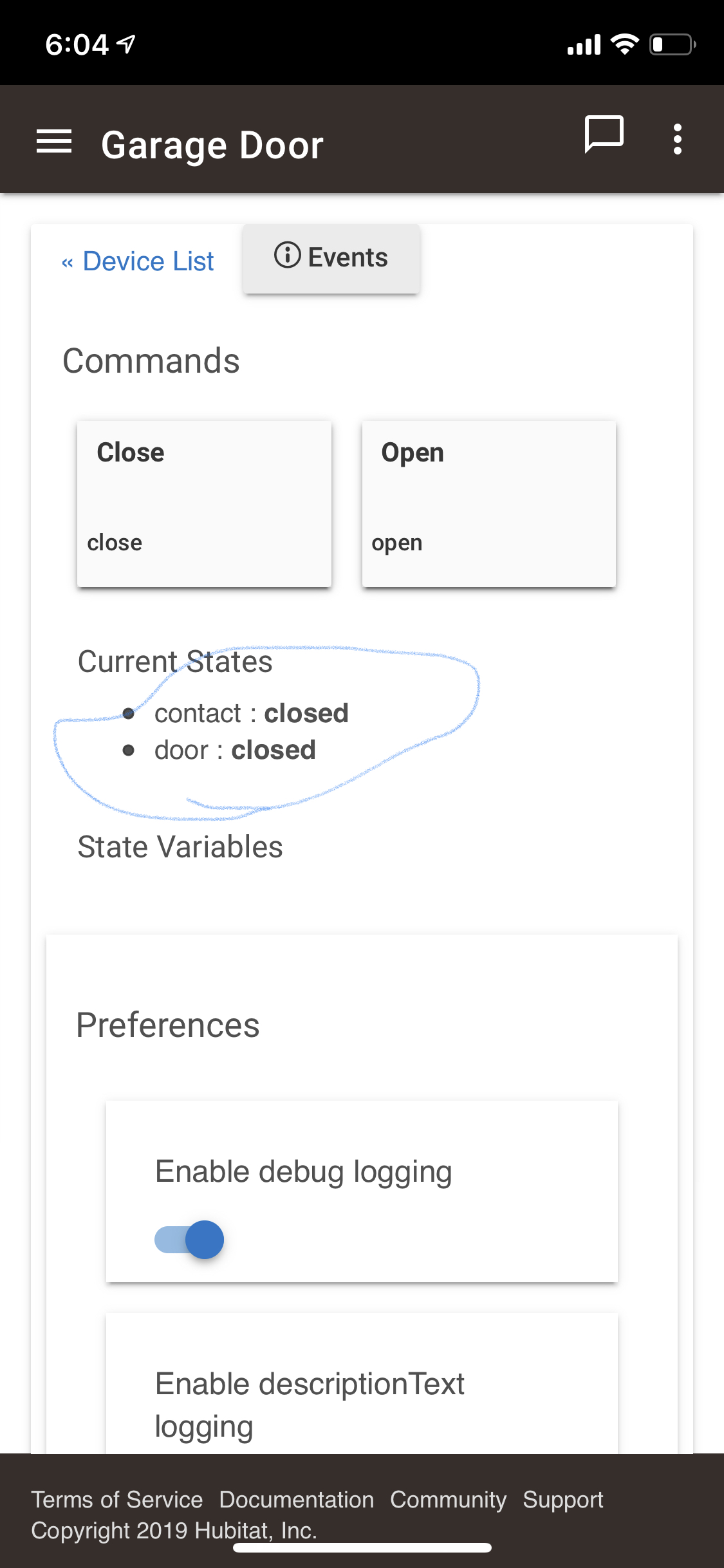The height and width of the screenshot is (1568, 724).
Task: Toggle the Enable debug logging switch
Action: tap(190, 1240)
